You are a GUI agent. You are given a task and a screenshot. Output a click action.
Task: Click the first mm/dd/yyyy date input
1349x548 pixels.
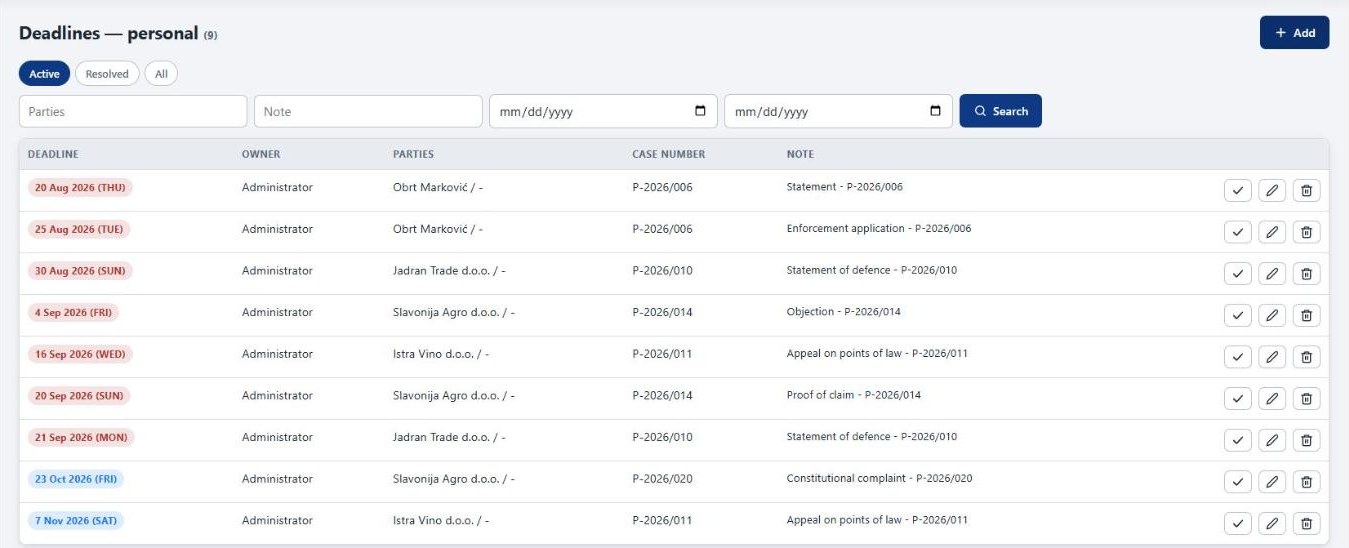[603, 111]
